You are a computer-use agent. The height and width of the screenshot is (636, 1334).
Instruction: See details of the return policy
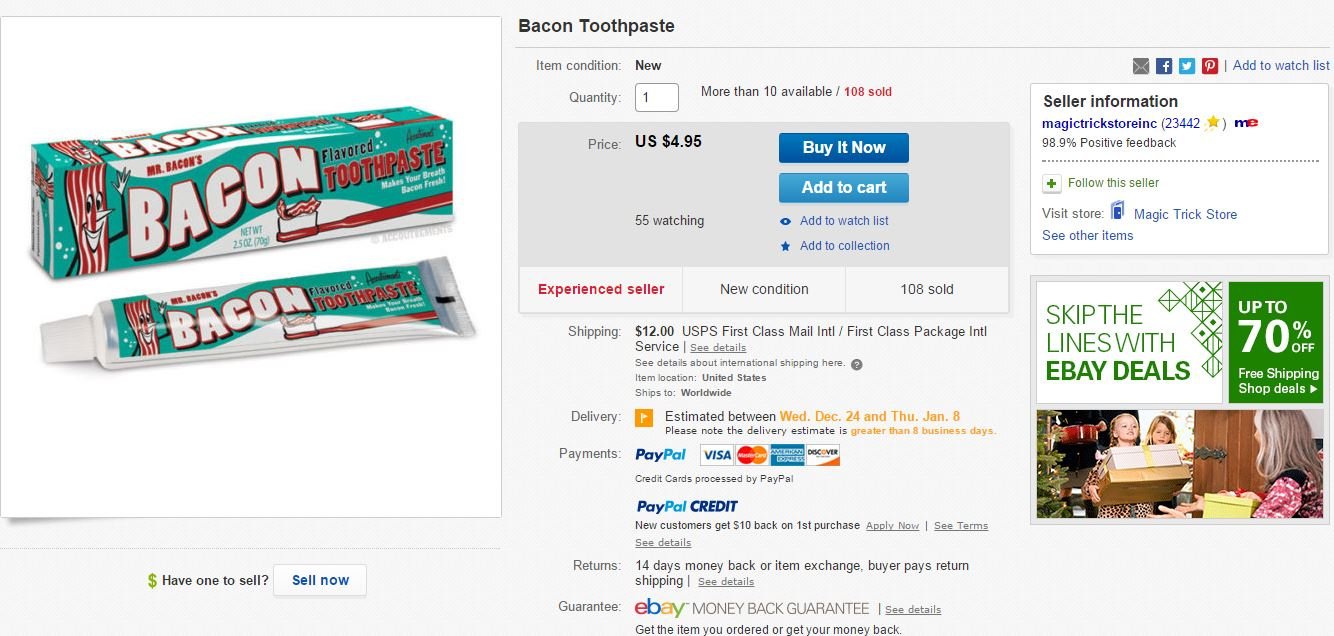726,582
